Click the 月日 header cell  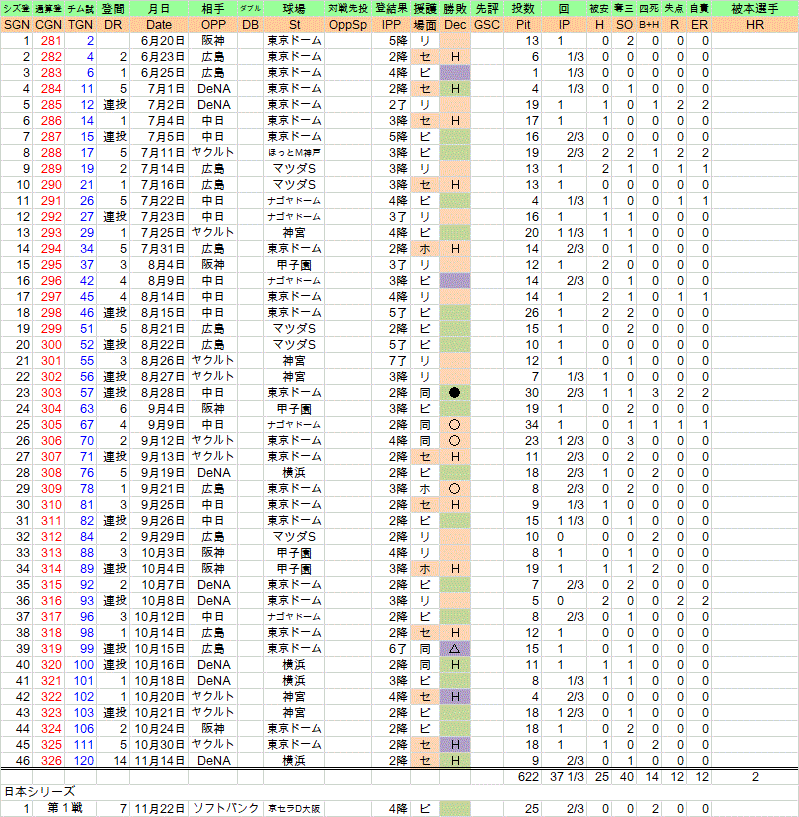click(x=158, y=9)
